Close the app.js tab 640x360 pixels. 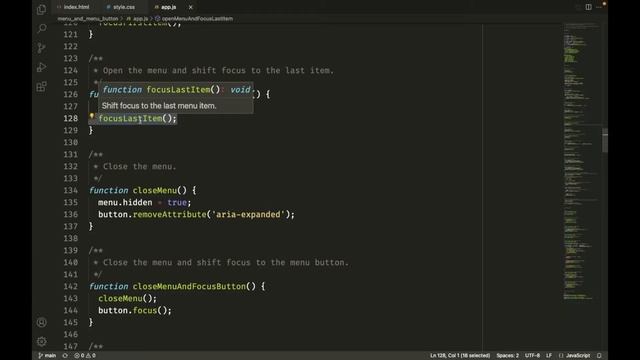191,7
